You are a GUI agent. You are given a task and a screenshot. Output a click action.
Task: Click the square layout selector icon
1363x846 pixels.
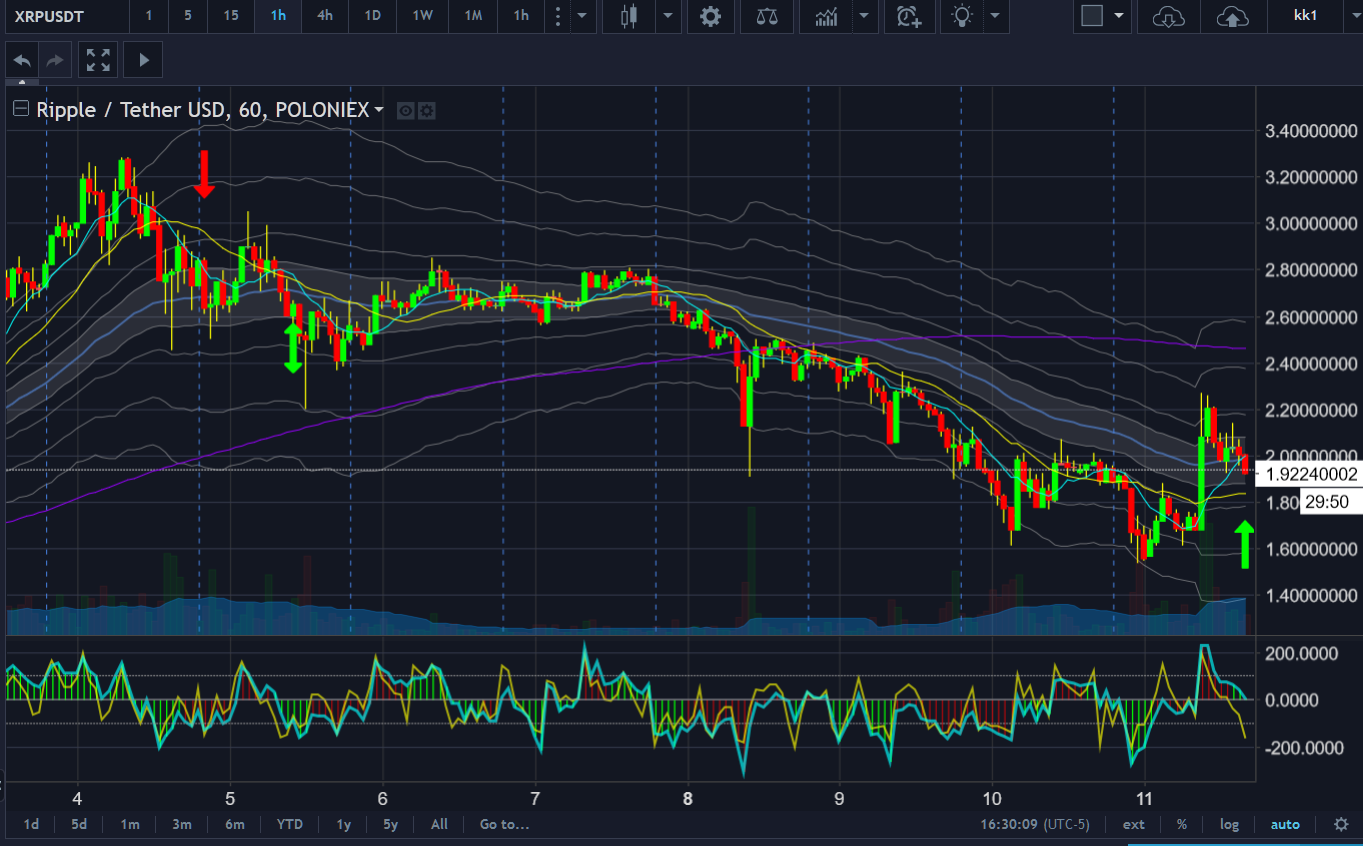click(1092, 16)
